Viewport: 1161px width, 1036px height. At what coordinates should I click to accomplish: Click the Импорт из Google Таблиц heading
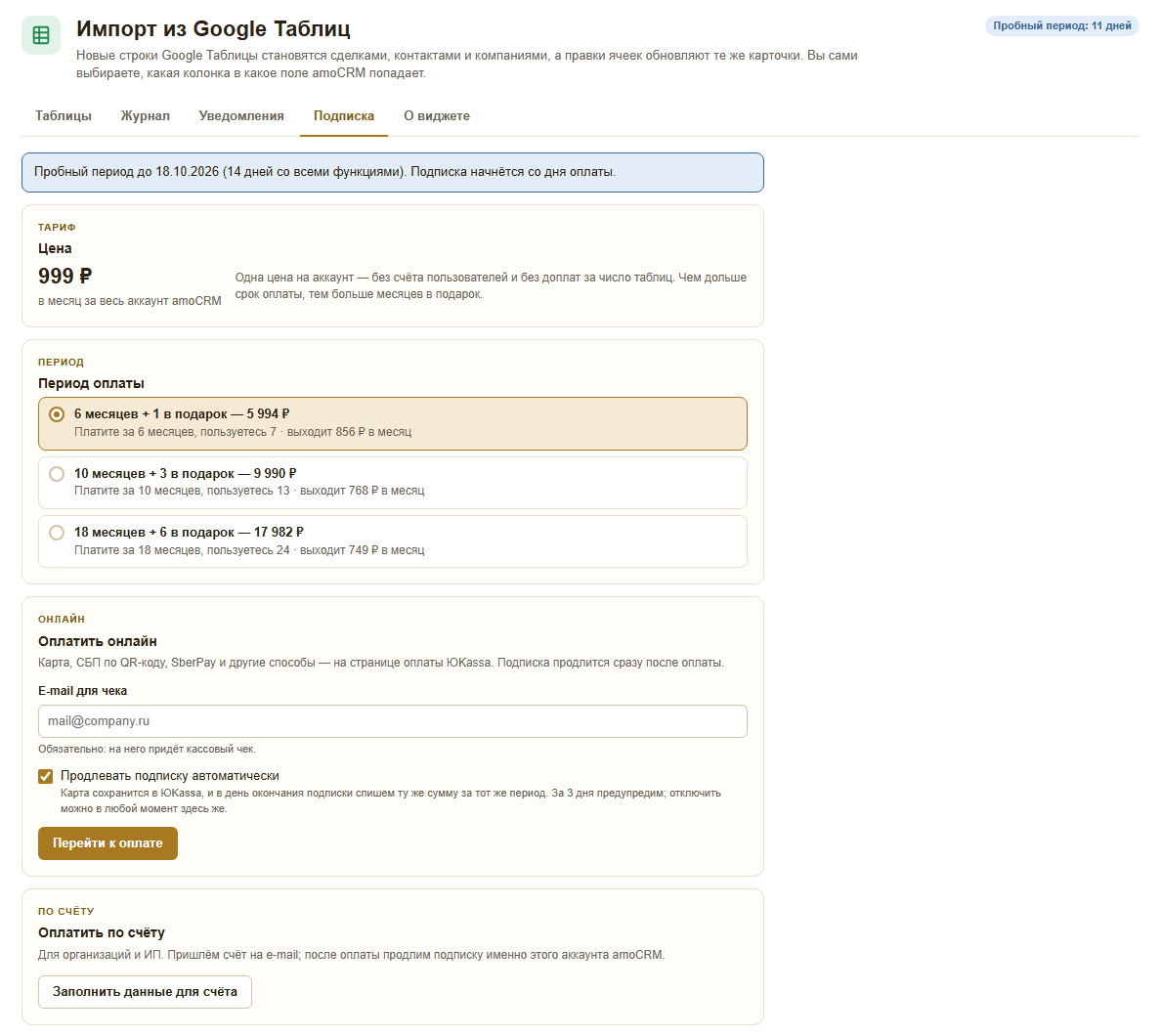click(x=213, y=29)
